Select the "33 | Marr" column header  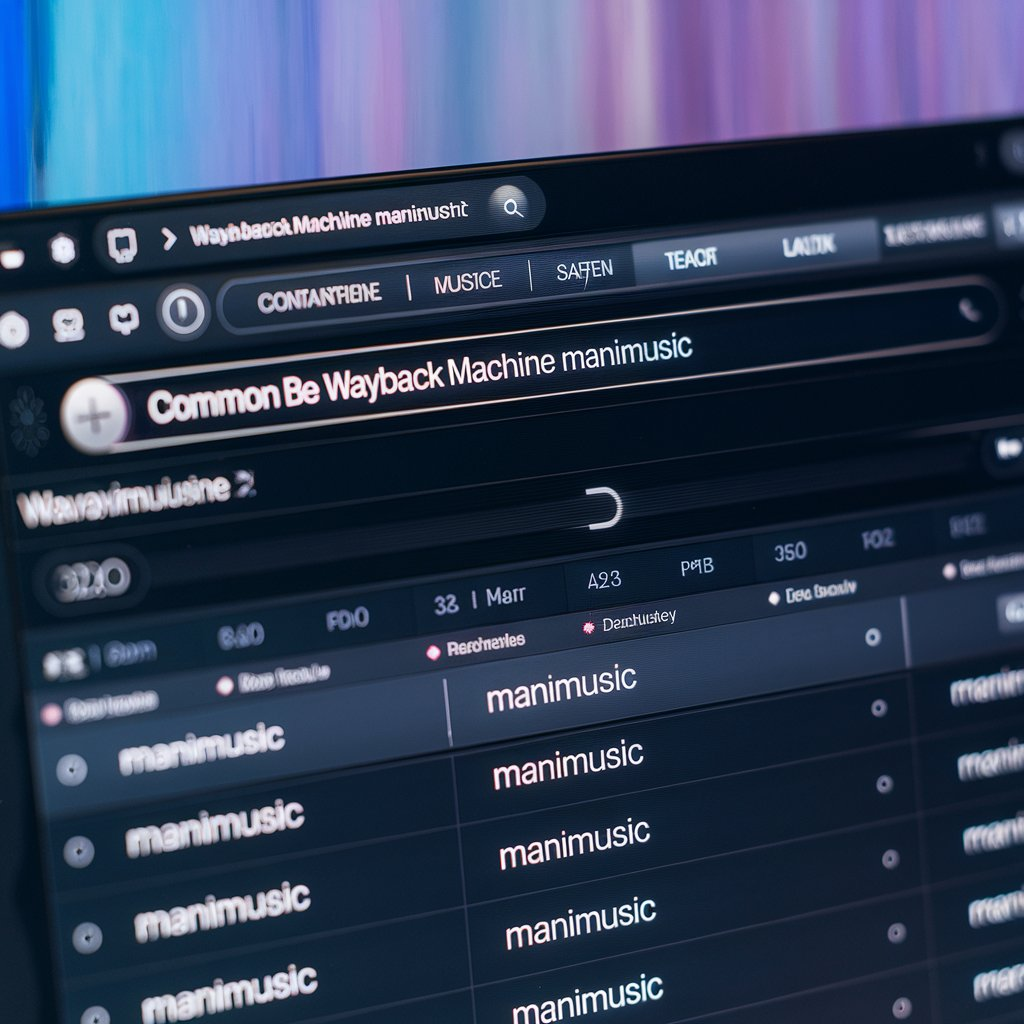(479, 600)
